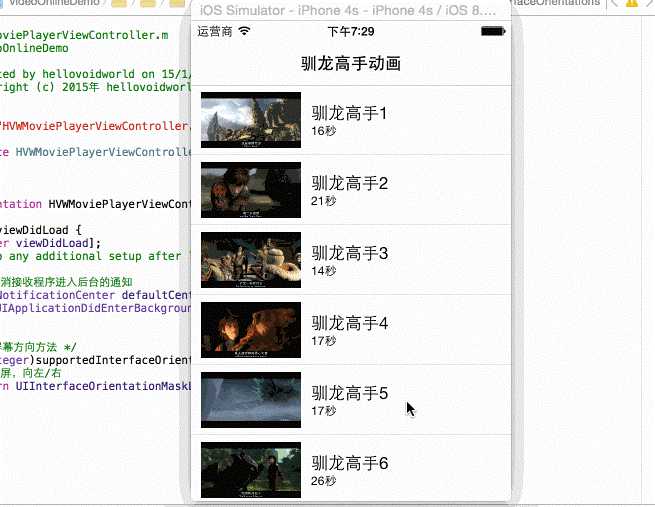Viewport: 655px width, 507px height.
Task: Select the 驯龙高手6 title text
Action: 350,463
